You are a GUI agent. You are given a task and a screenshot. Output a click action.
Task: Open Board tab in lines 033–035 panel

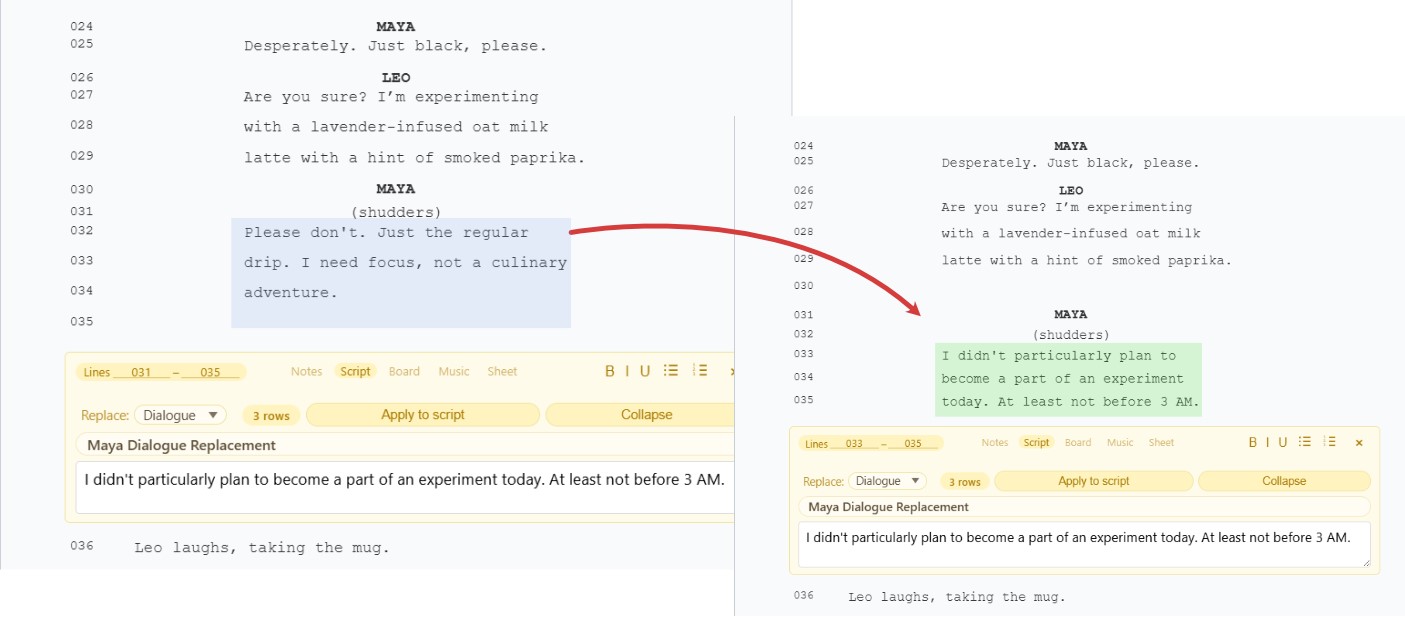[1078, 442]
